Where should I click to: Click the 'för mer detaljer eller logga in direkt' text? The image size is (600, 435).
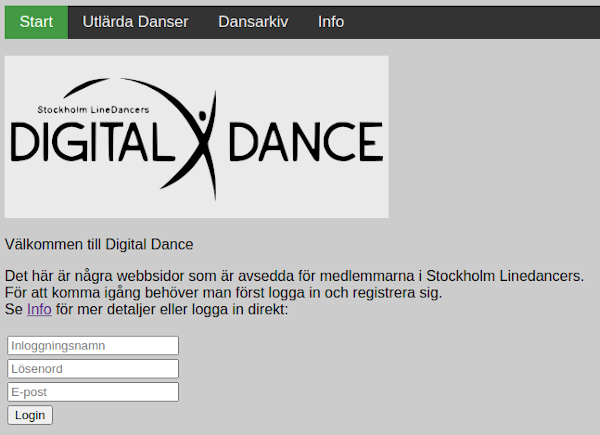tap(171, 309)
